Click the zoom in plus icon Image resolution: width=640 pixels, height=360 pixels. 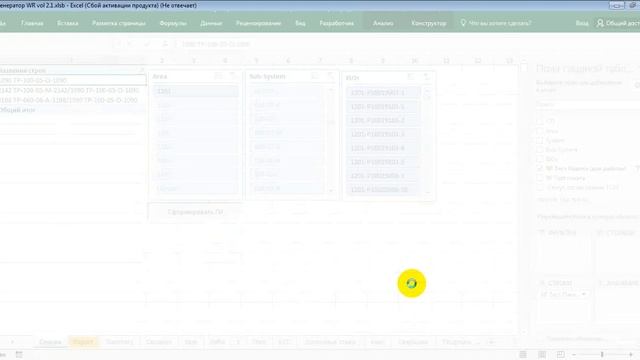pos(631,354)
